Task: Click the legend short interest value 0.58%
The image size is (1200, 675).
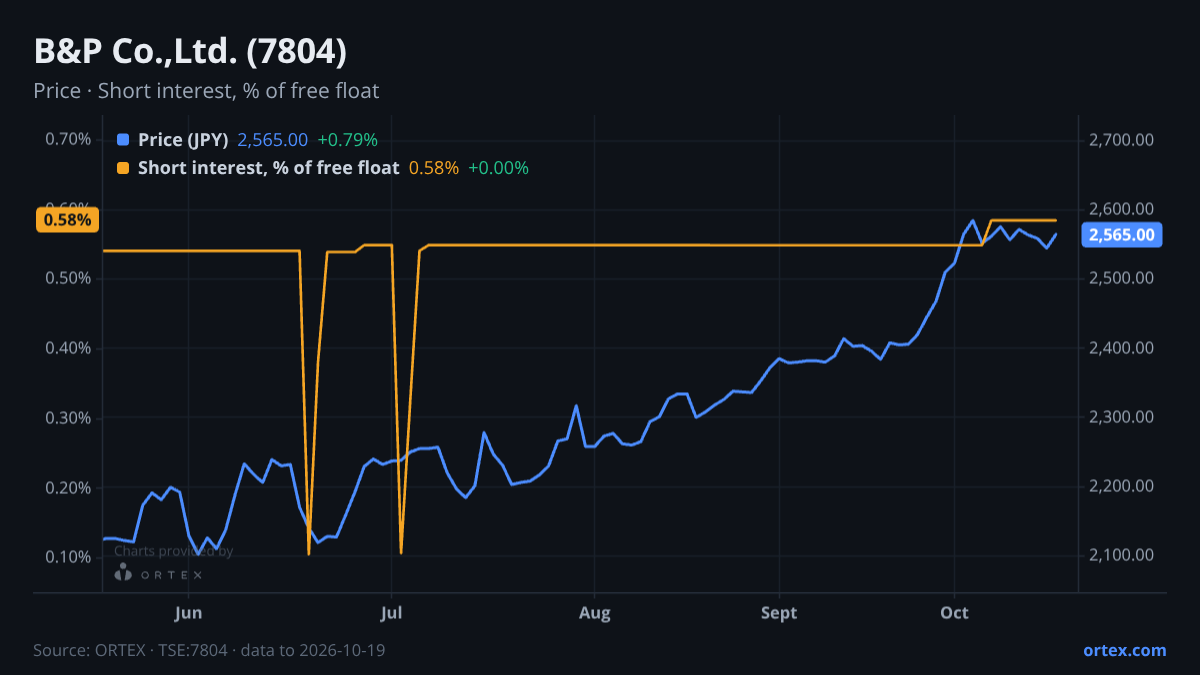Action: click(x=434, y=168)
